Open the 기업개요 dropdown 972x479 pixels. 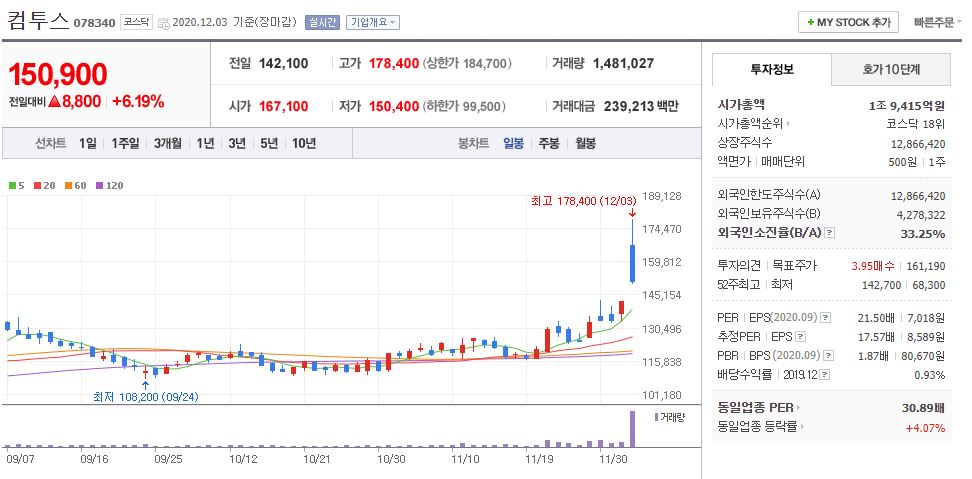pos(373,22)
